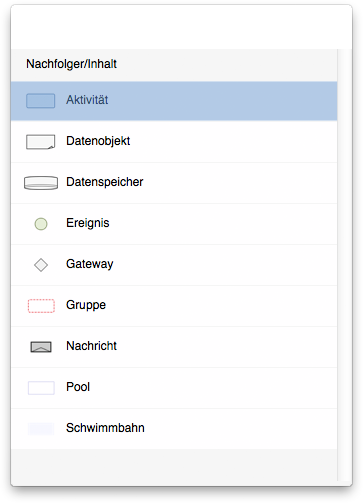
Task: Click the red dashed Gruppe icon
Action: (41, 306)
